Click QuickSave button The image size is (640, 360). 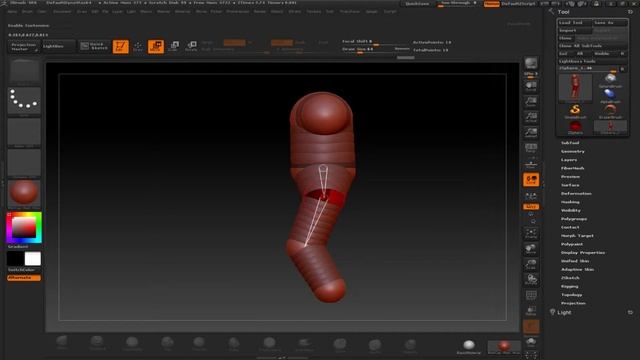(x=417, y=4)
